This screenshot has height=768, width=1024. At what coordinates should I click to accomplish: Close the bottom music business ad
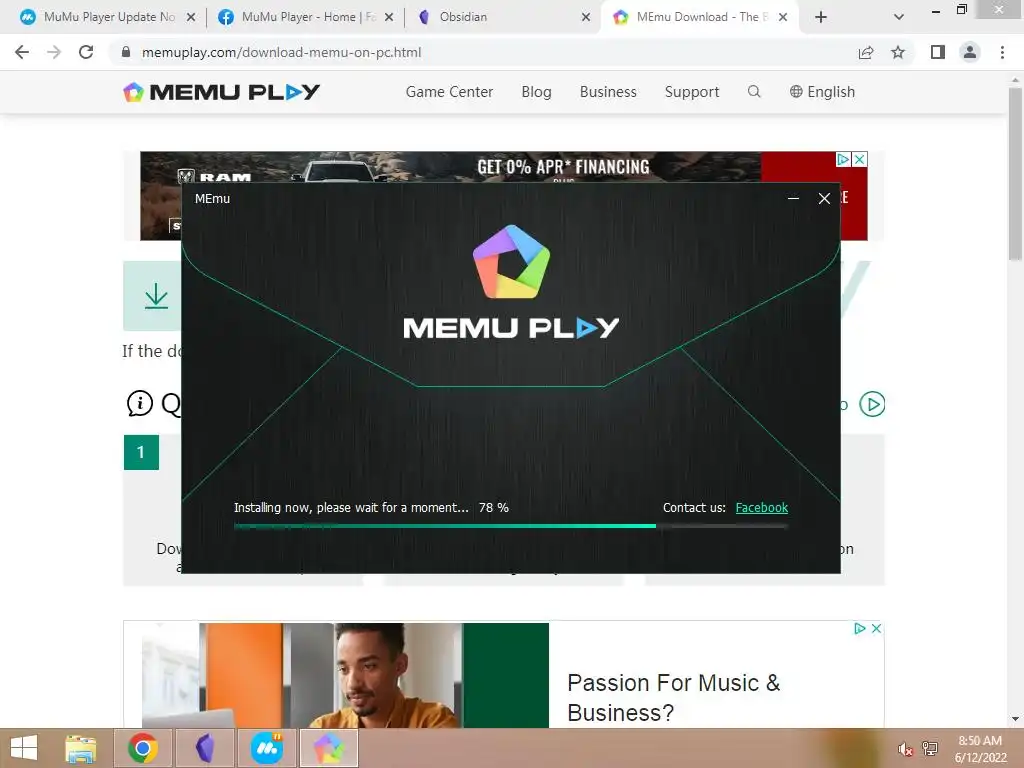[x=876, y=628]
